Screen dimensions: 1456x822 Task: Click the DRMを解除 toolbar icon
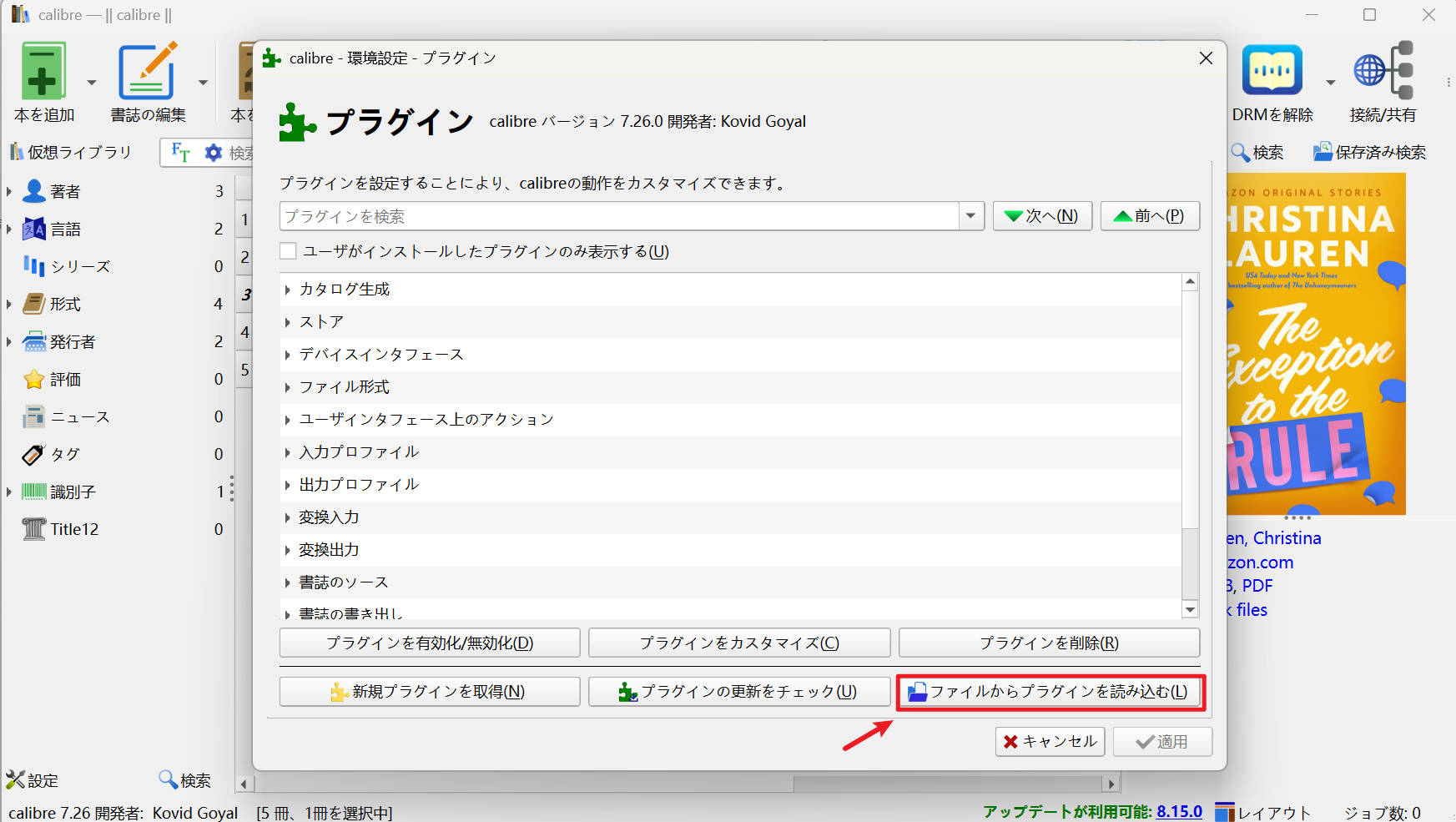coord(1272,71)
